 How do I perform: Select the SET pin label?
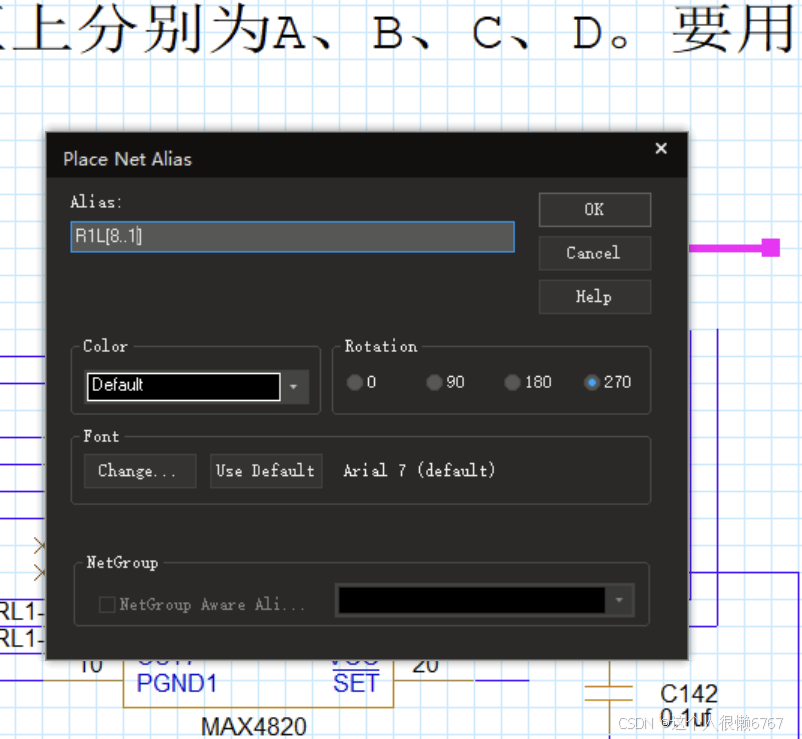(x=355, y=683)
